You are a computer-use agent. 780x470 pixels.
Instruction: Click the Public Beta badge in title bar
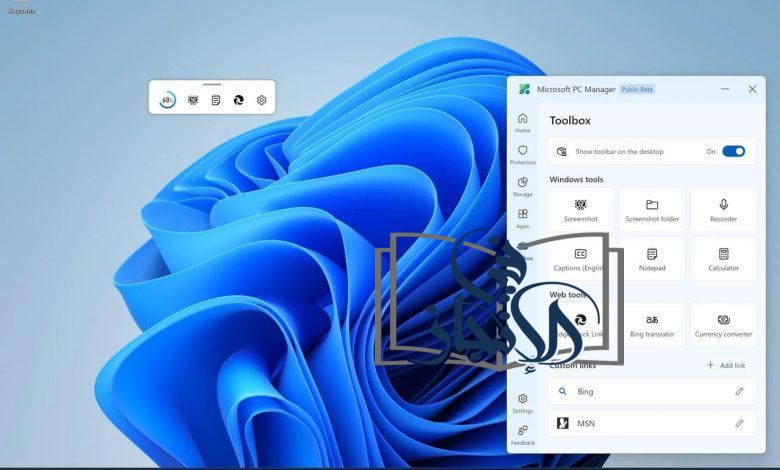637,90
